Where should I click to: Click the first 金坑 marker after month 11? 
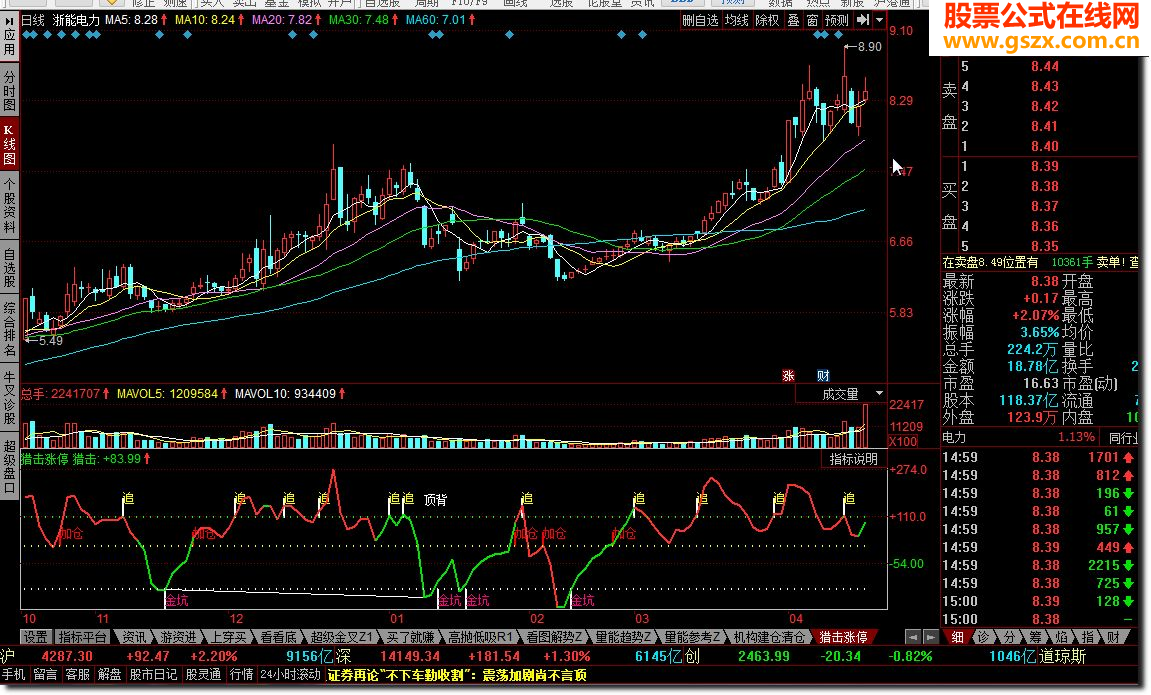[x=176, y=600]
